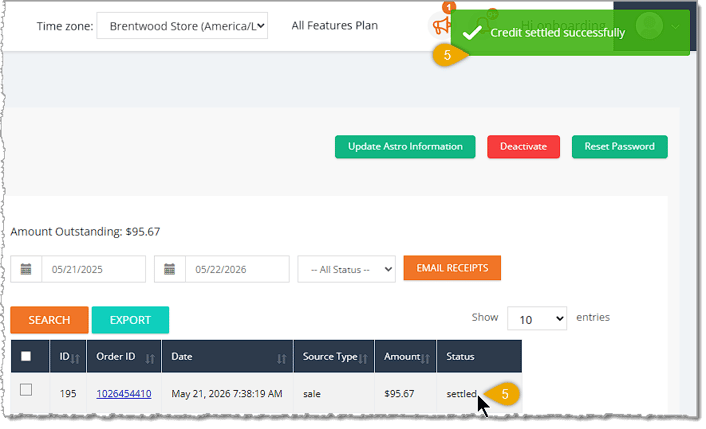Open calendar icon for end date 05/22/2026
706x429 pixels.
170,269
